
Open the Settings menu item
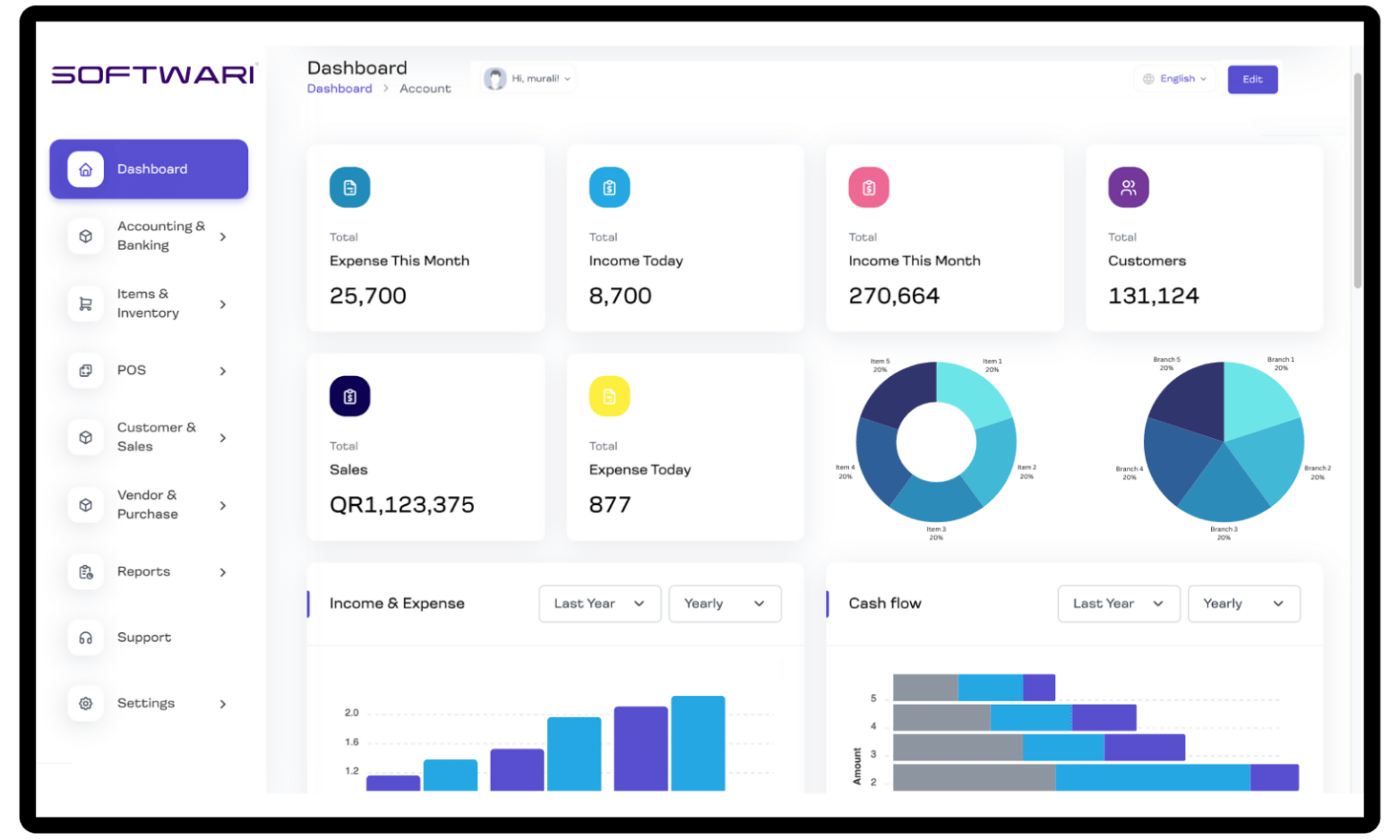click(149, 704)
